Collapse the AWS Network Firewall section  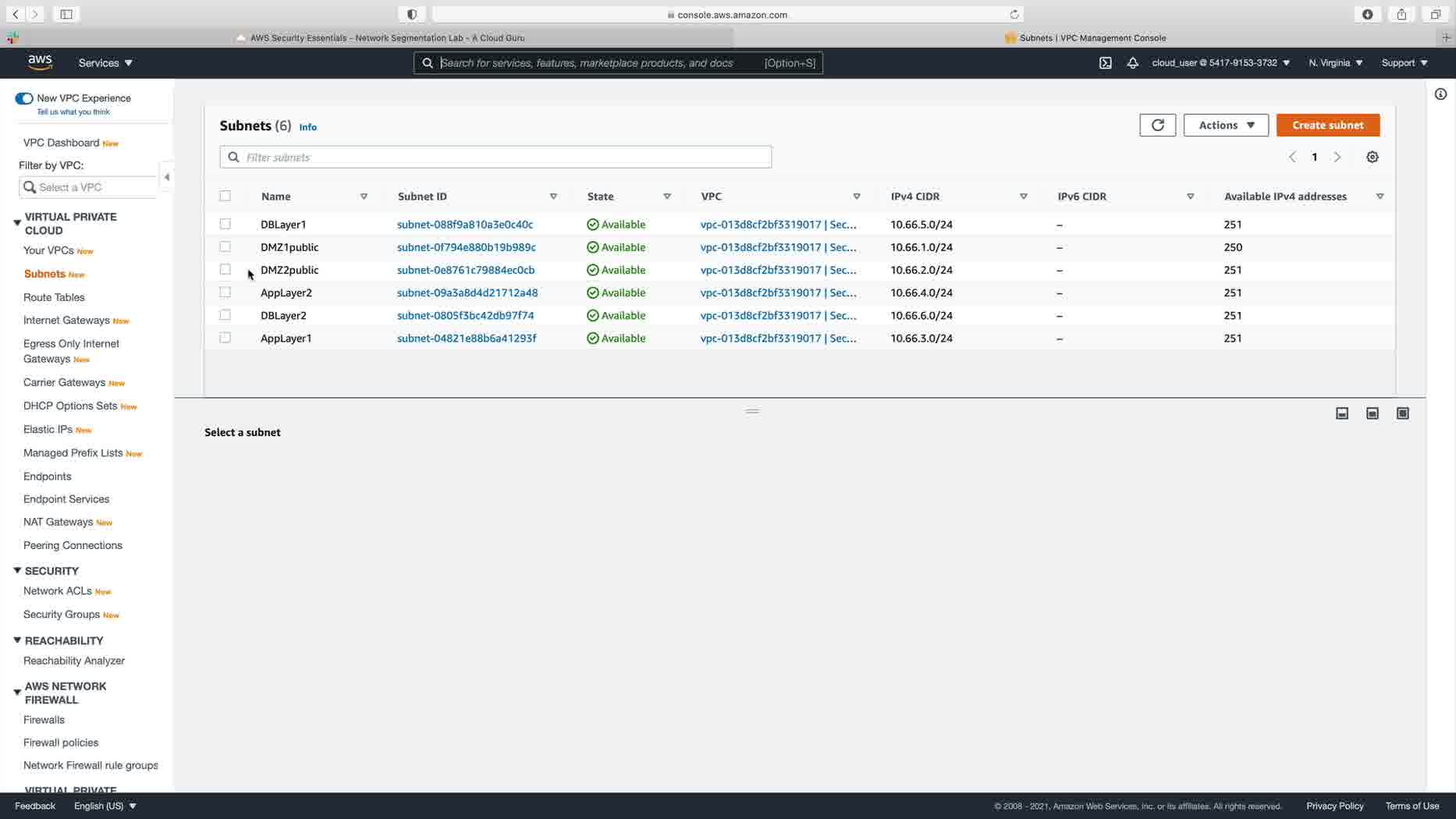tap(17, 693)
